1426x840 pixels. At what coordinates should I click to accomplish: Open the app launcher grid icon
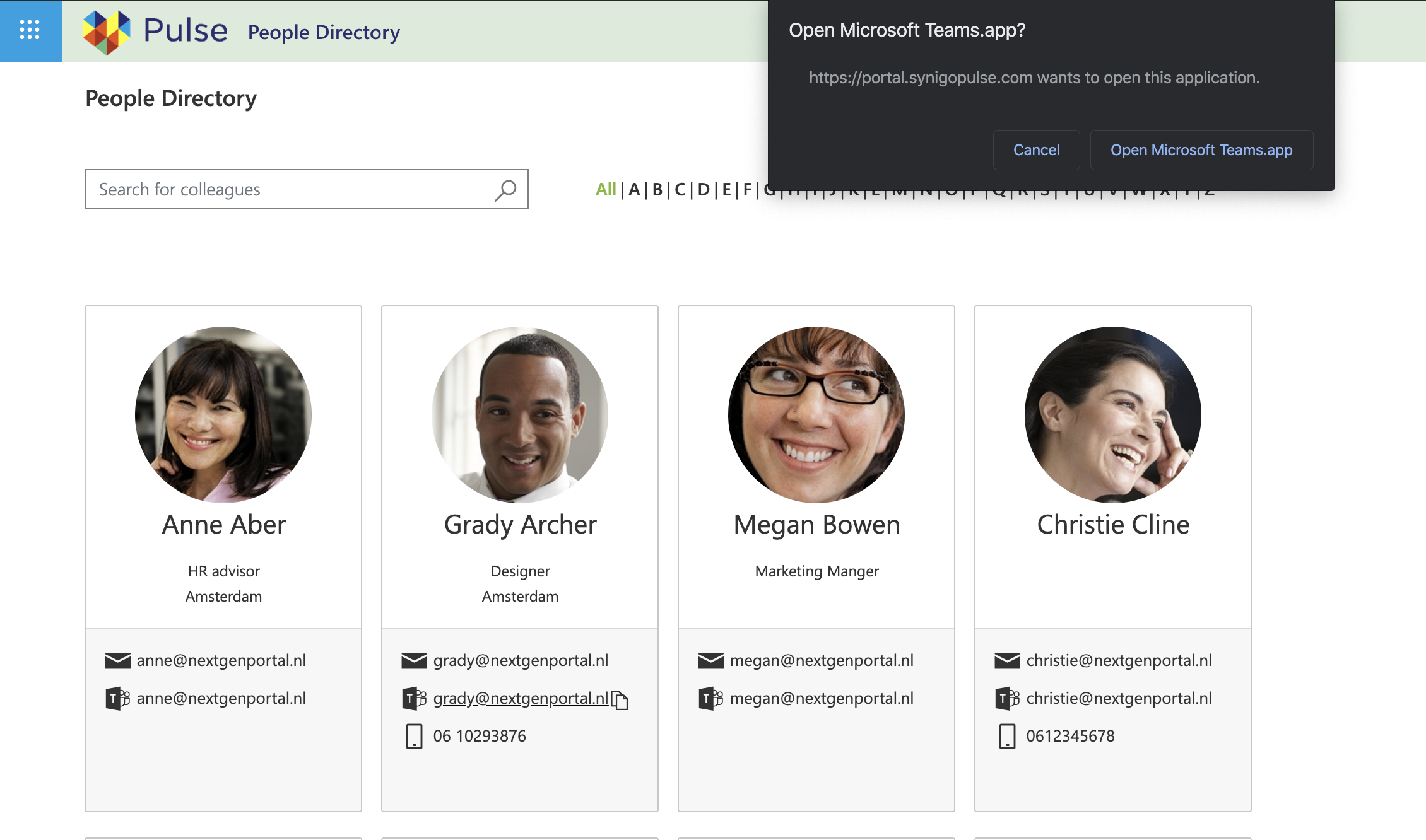click(30, 30)
